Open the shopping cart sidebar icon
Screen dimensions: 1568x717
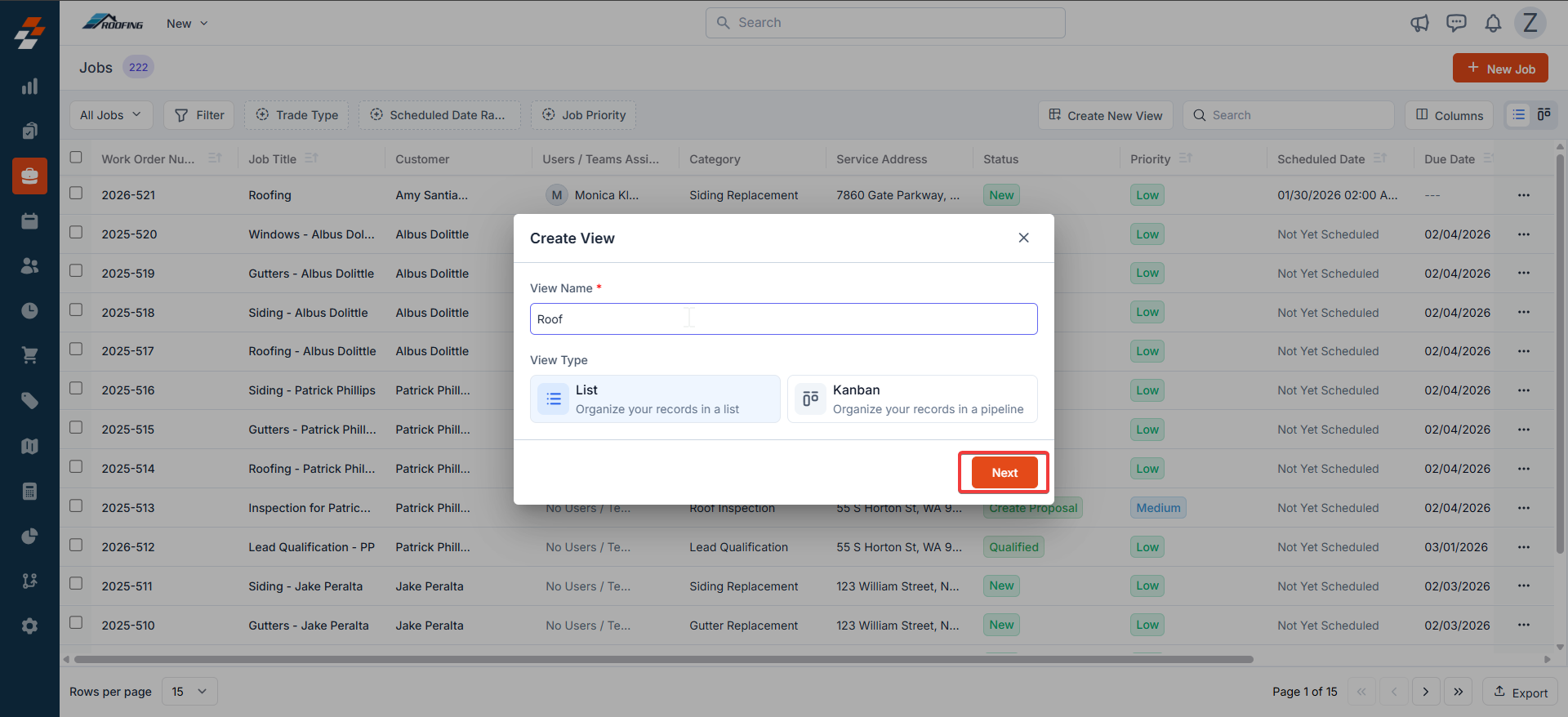pos(29,355)
